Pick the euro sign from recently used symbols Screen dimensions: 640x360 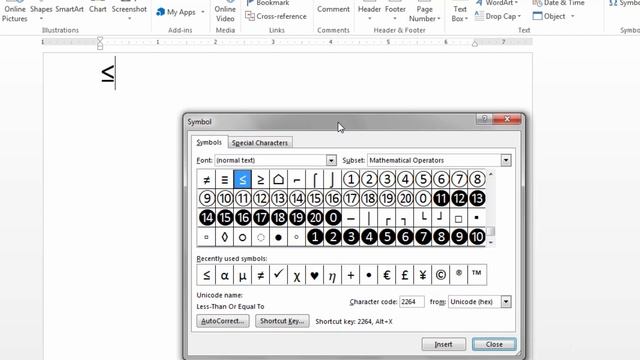387,275
